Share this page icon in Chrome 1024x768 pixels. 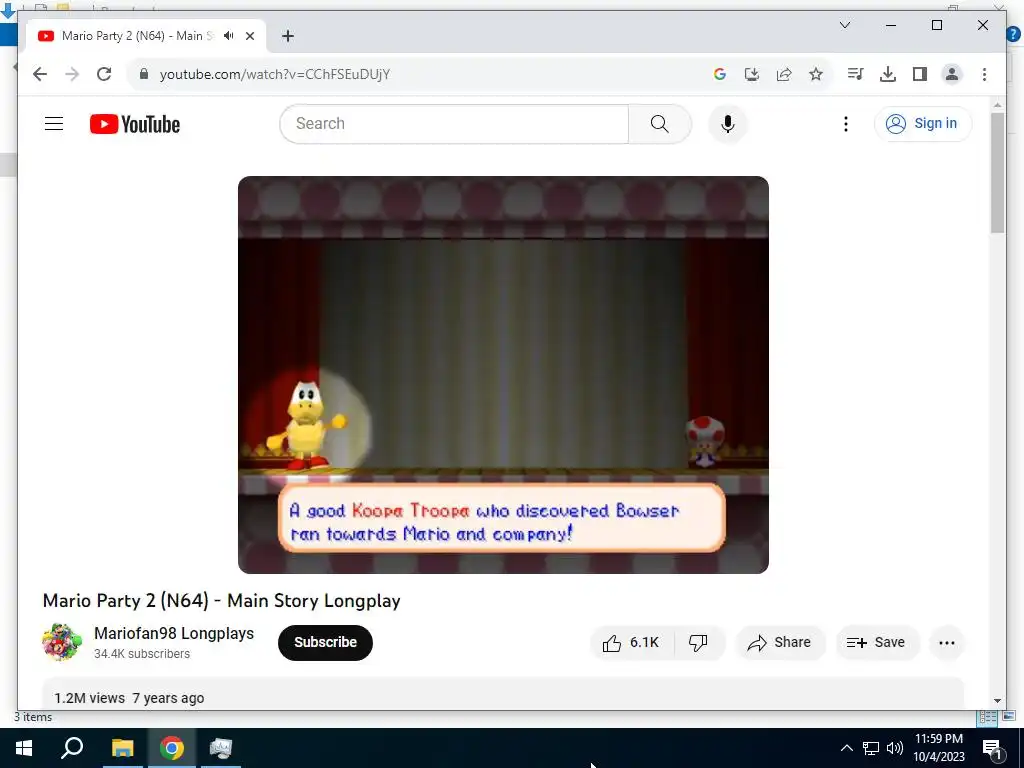(784, 74)
